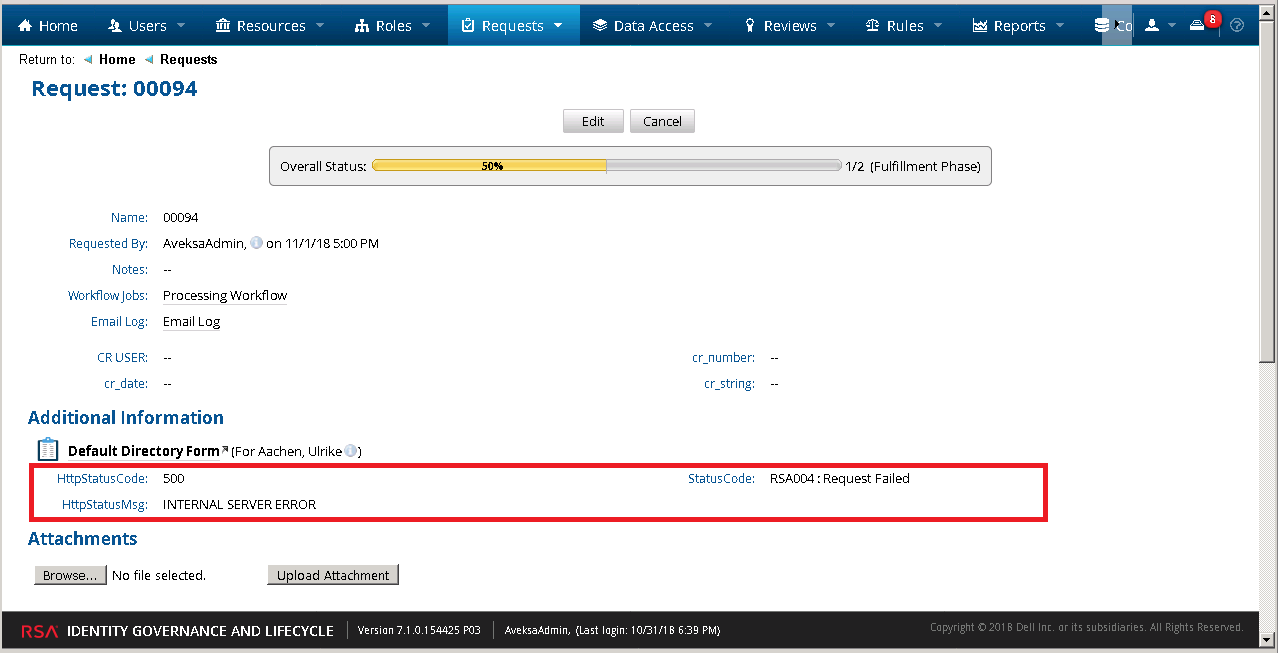Click the info icon next to AveksaAdmin
Screen dimensions: 1278x653
[x=256, y=243]
